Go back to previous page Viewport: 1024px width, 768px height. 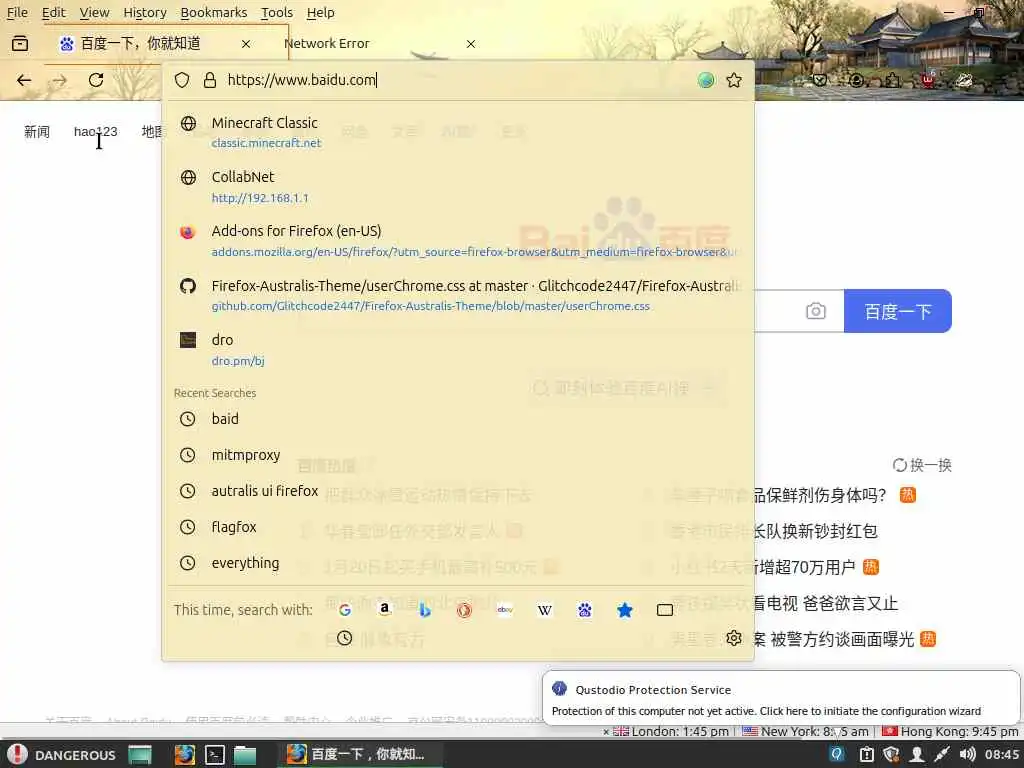tap(24, 80)
